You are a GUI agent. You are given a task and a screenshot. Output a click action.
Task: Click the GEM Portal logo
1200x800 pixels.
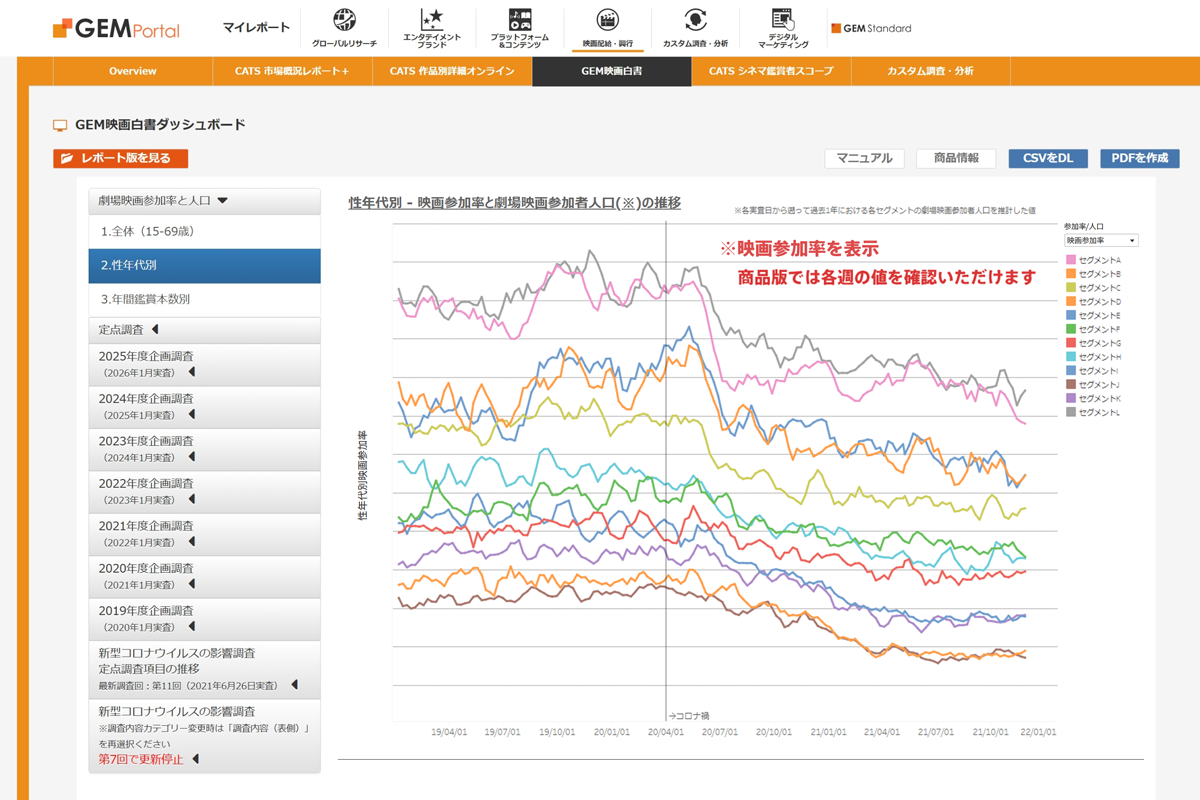click(x=116, y=28)
